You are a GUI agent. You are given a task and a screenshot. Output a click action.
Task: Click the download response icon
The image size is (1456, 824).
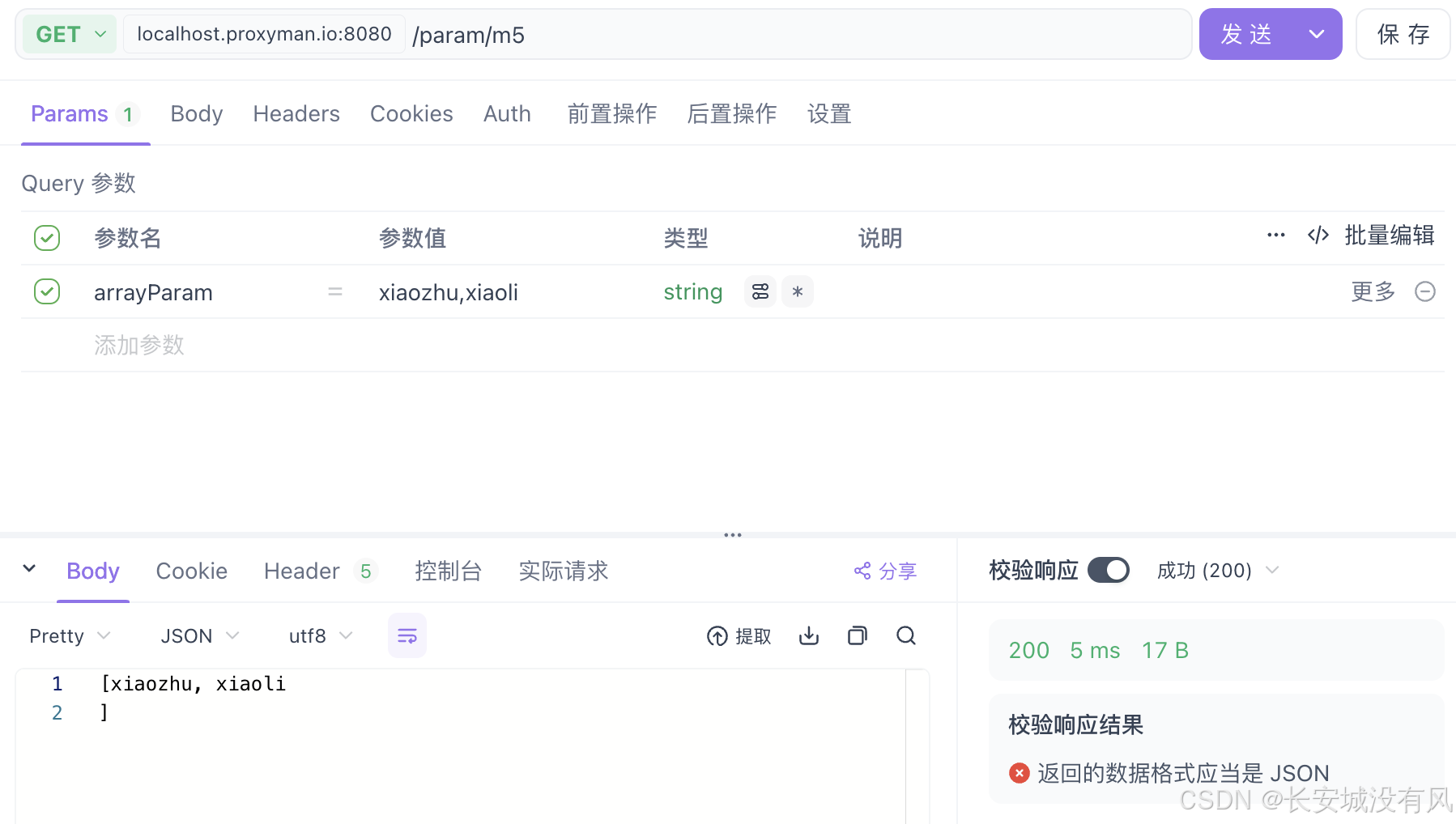(x=809, y=636)
